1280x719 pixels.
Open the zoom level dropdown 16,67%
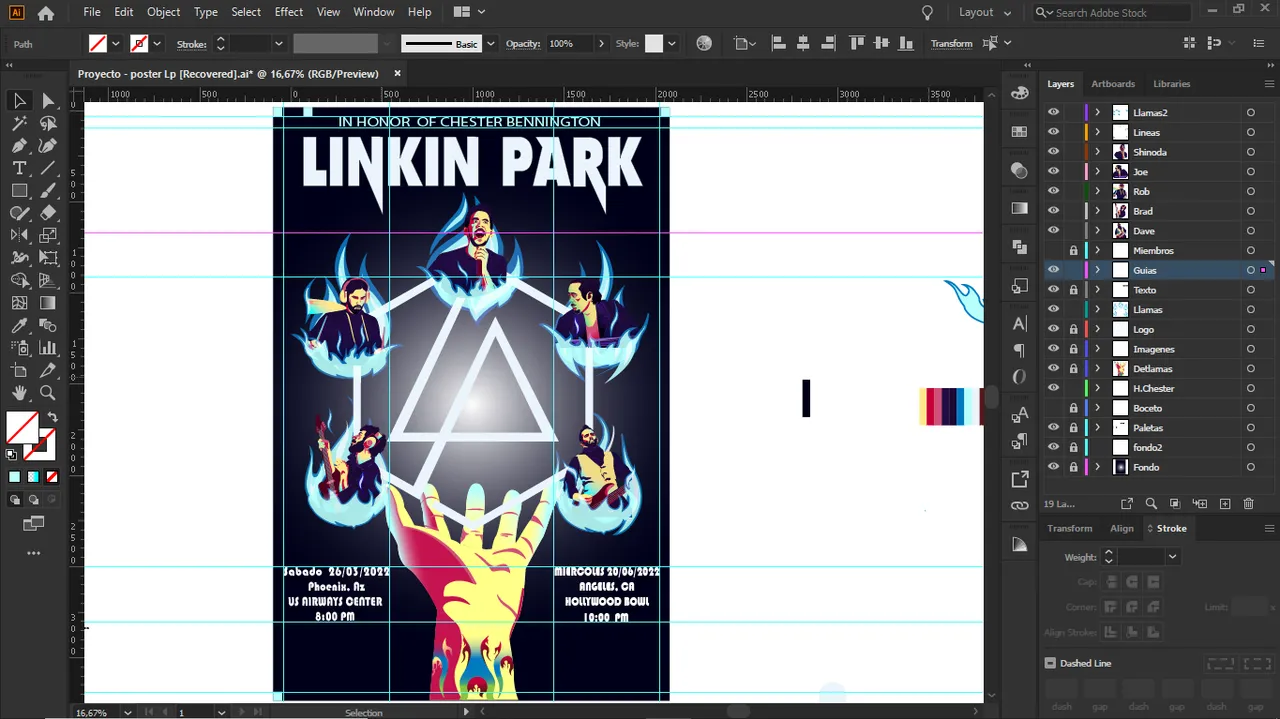(x=127, y=713)
